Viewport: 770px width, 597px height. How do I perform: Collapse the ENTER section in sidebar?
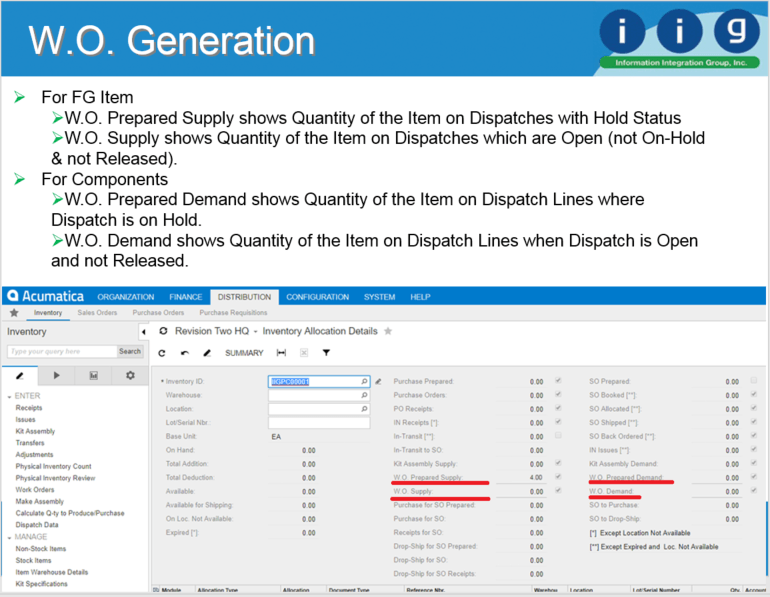pos(9,397)
